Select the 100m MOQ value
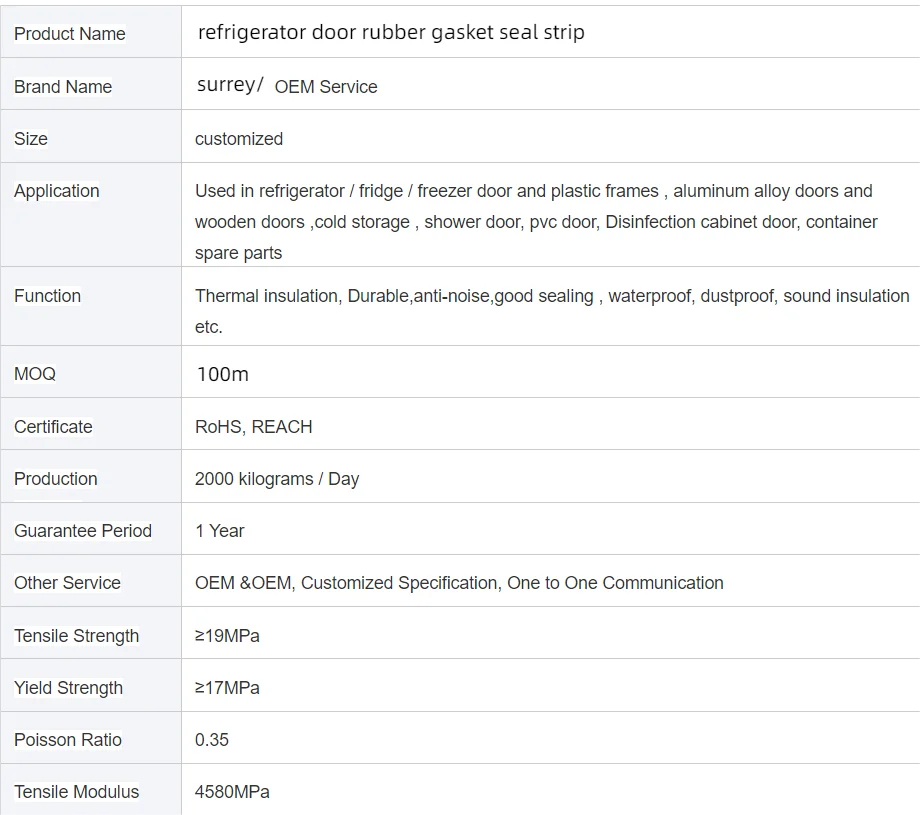 (222, 374)
